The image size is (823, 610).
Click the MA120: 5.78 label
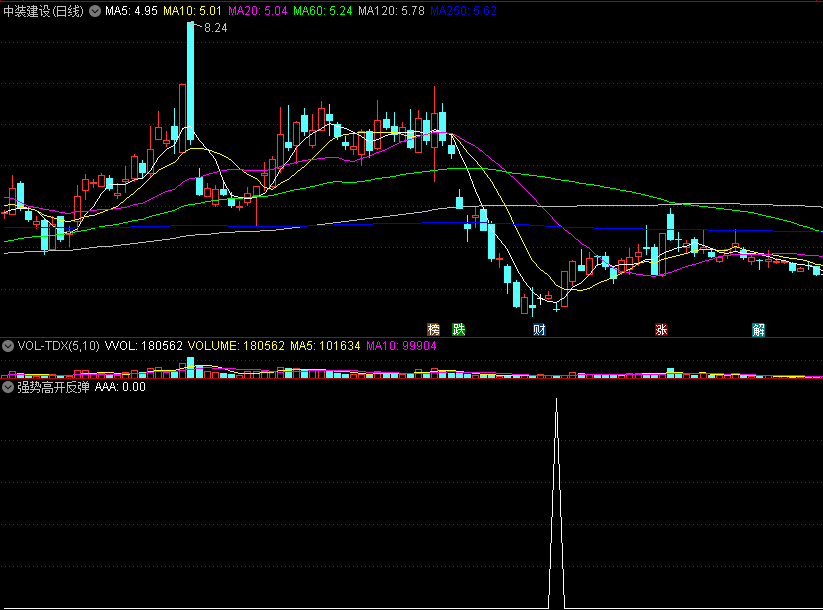(392, 11)
